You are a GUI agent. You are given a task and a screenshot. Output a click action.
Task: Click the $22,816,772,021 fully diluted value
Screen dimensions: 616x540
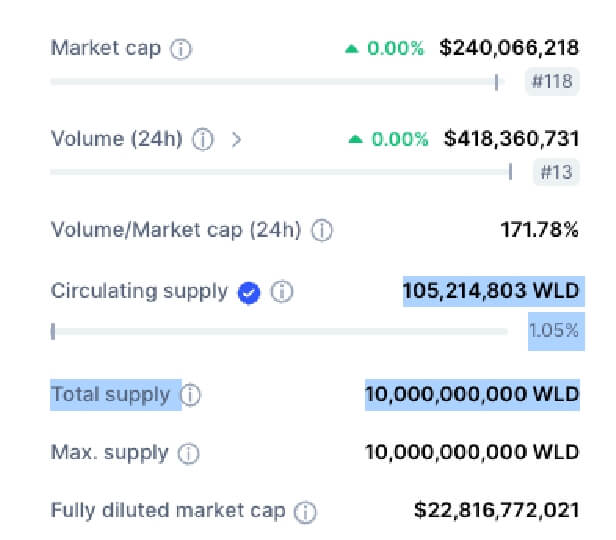point(497,510)
